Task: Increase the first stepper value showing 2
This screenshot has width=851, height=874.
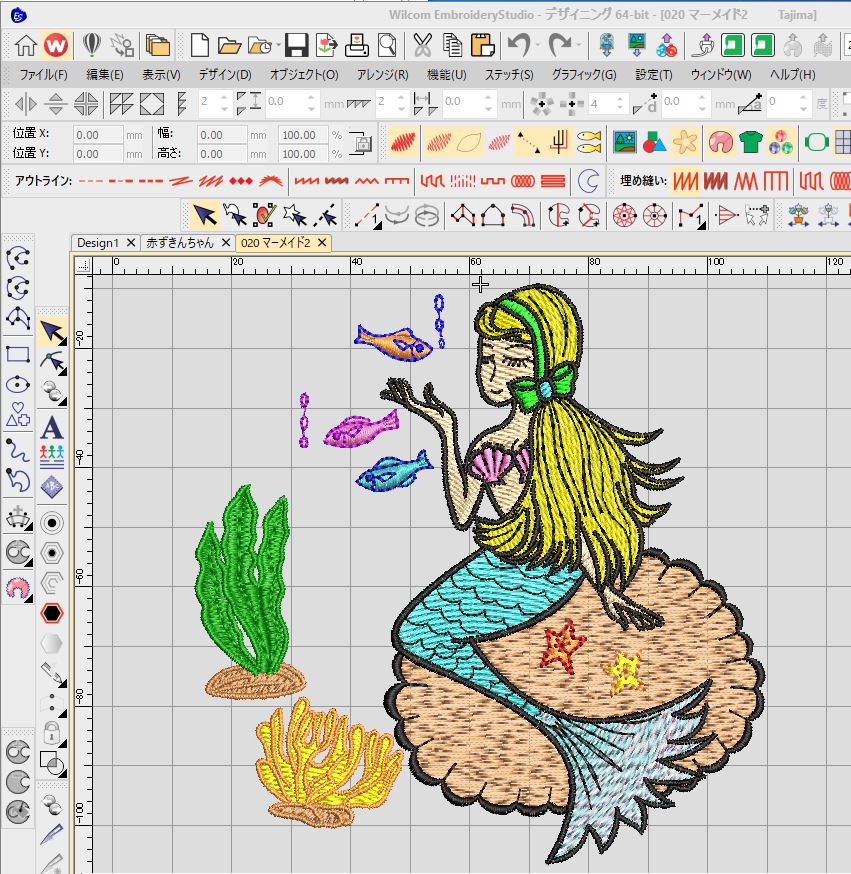Action: pyautogui.click(x=224, y=98)
